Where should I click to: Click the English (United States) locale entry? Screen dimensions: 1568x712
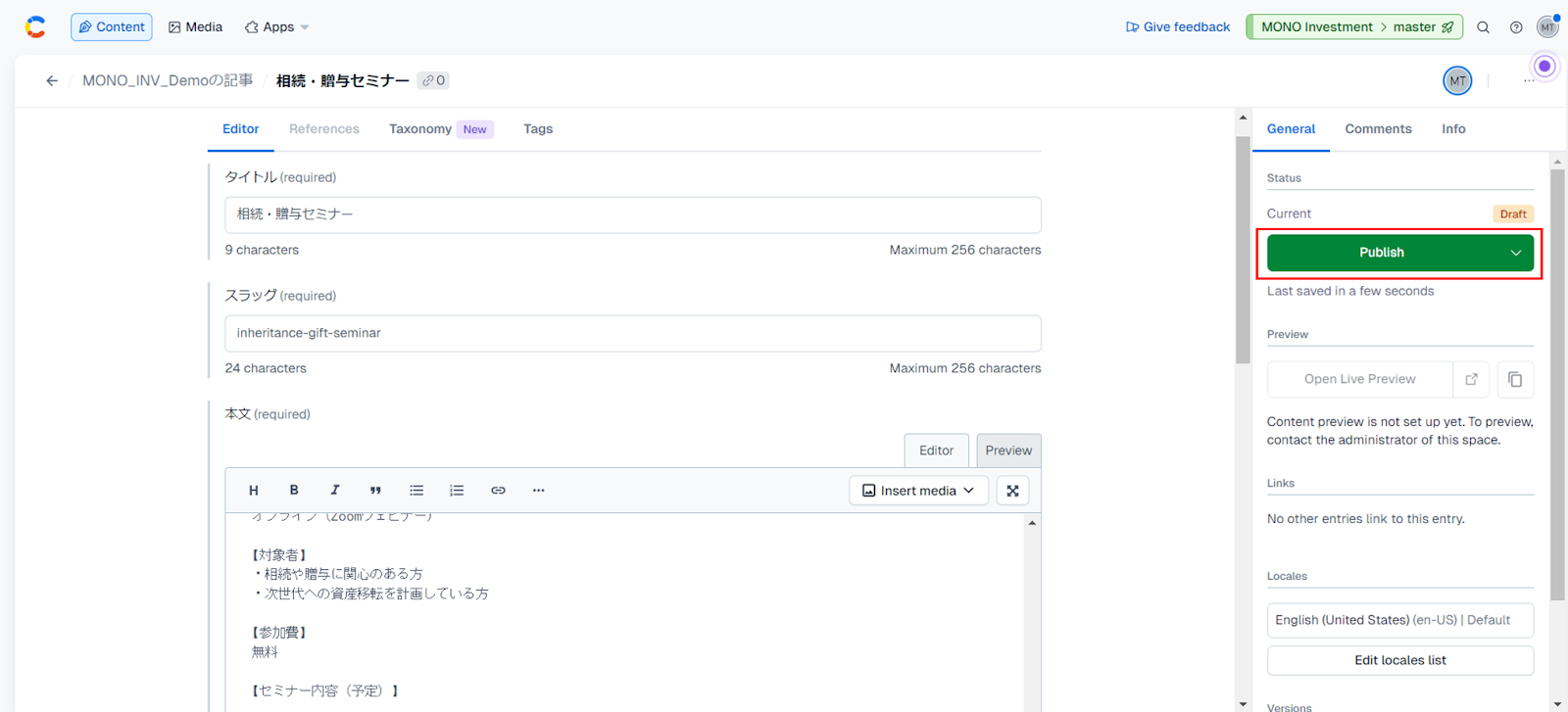1400,620
